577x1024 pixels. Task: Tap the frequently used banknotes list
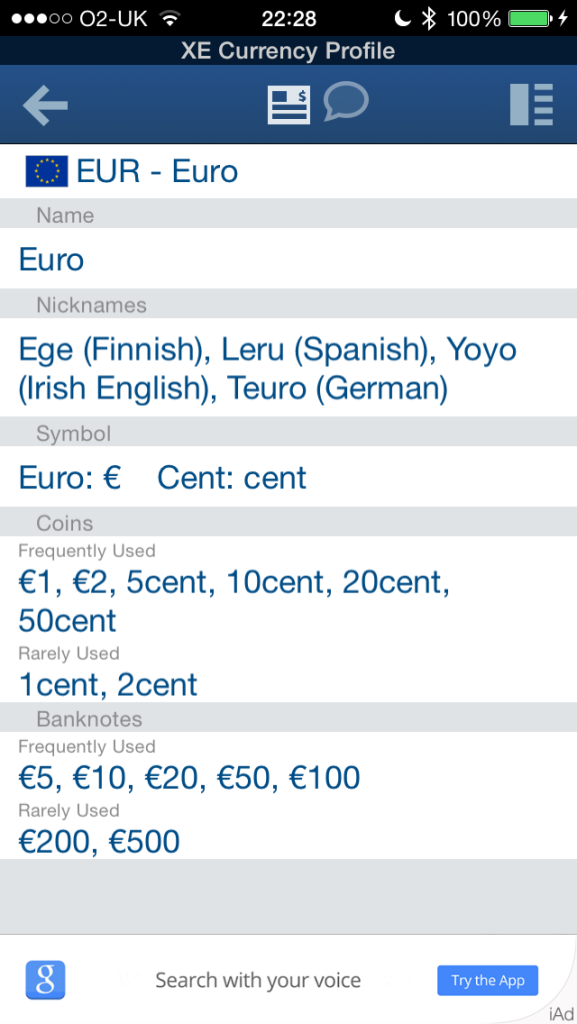[x=189, y=777]
